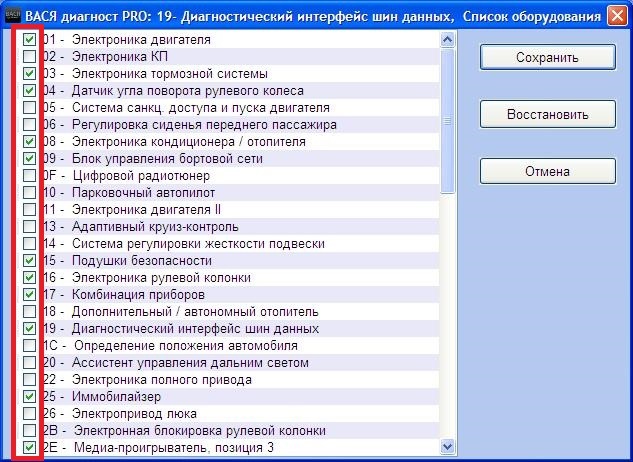The height and width of the screenshot is (462, 633).
Task: Uncheck 19 - Диагностический интерфейс шин данных checkbox
Action: [29, 328]
